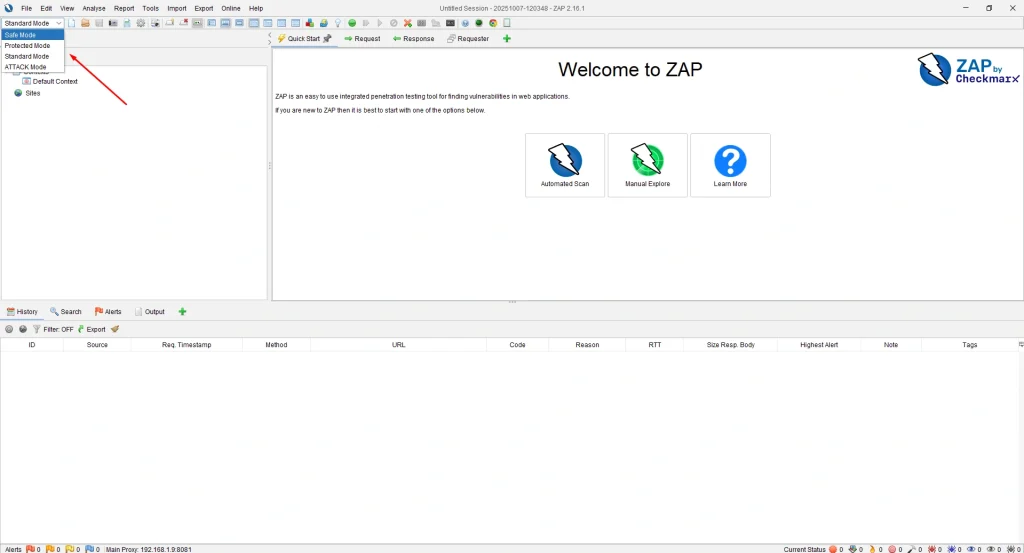1024x553 pixels.
Task: Select ATTACK Mode in the dropdown list
Action: point(25,67)
